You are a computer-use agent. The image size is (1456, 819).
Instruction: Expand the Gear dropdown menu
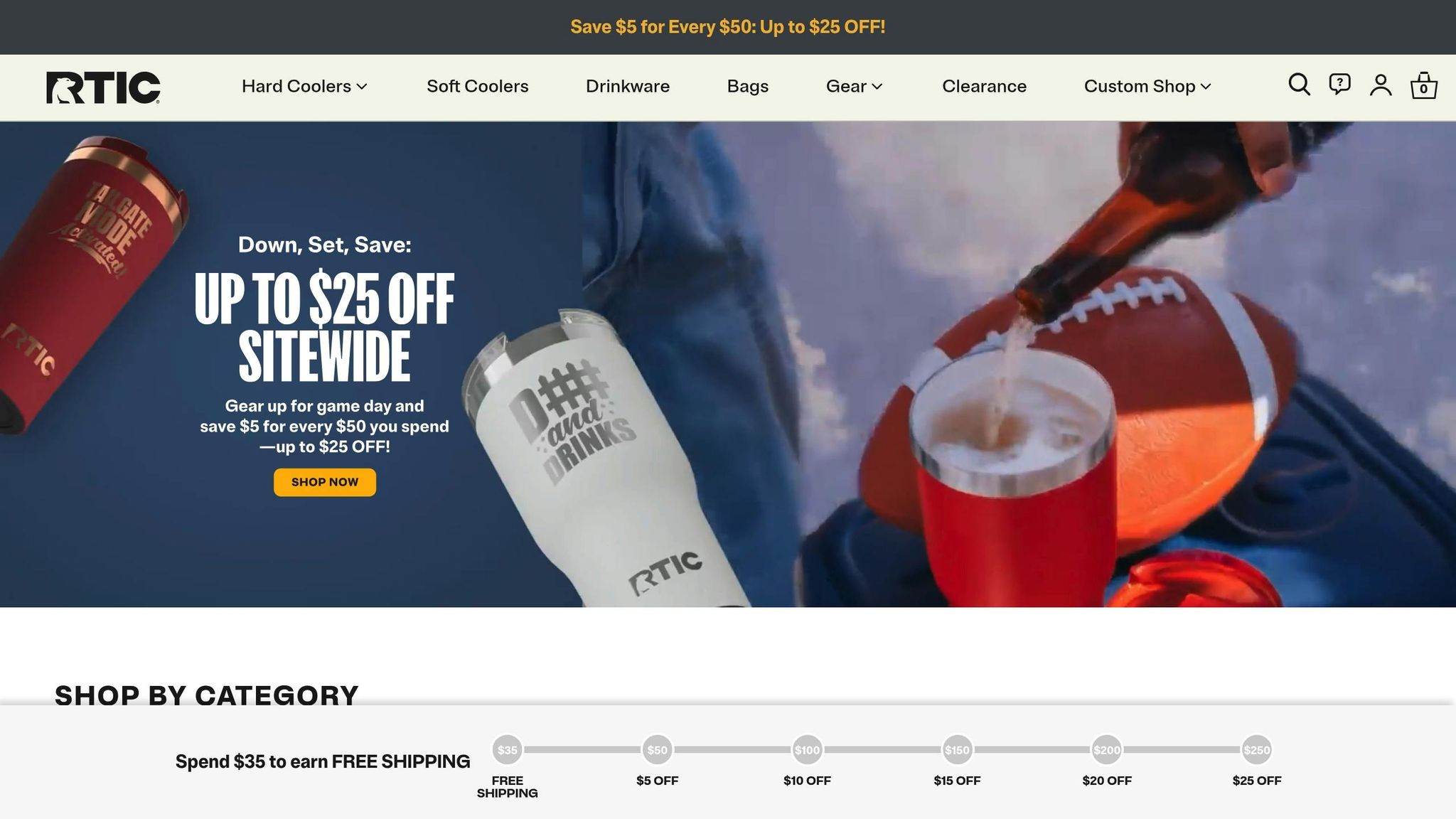854,86
